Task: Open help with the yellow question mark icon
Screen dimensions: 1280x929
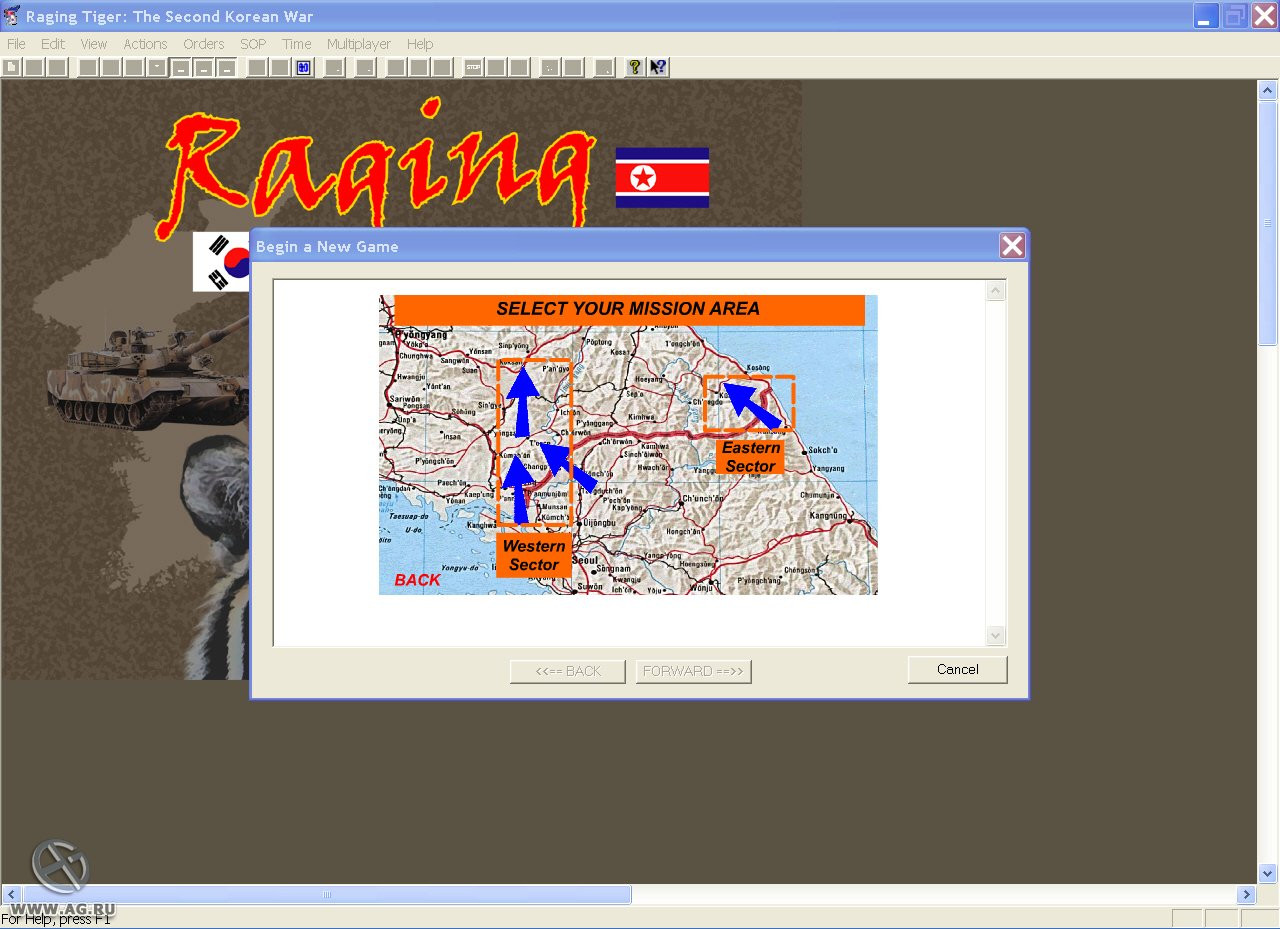Action: point(635,67)
